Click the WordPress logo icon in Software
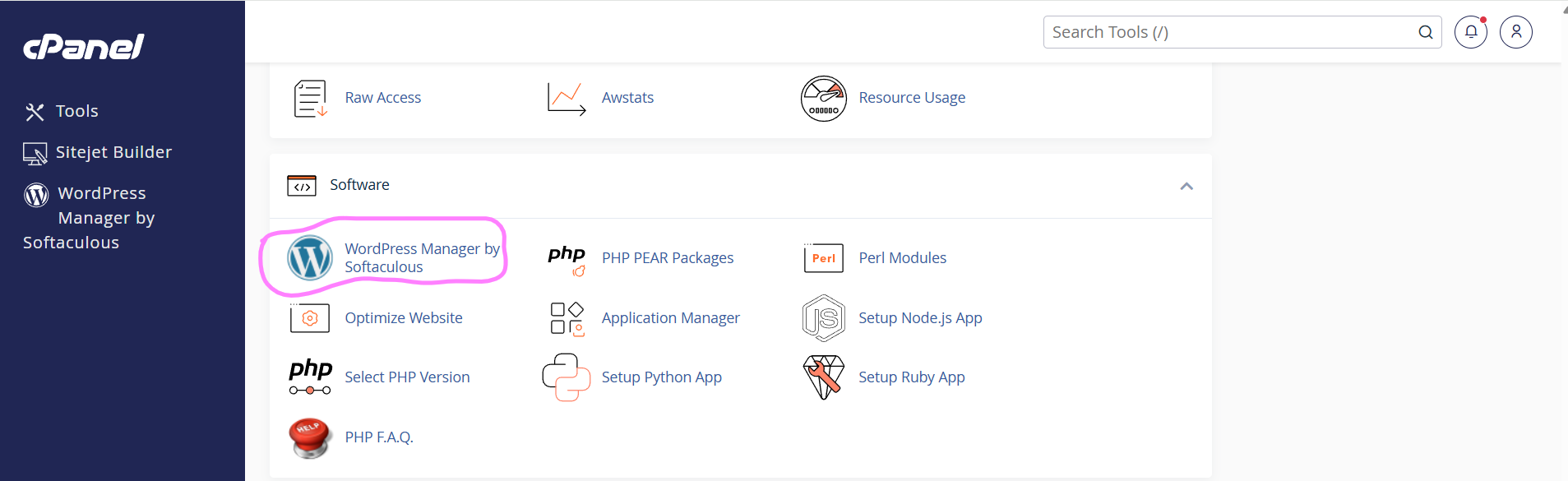 [309, 257]
